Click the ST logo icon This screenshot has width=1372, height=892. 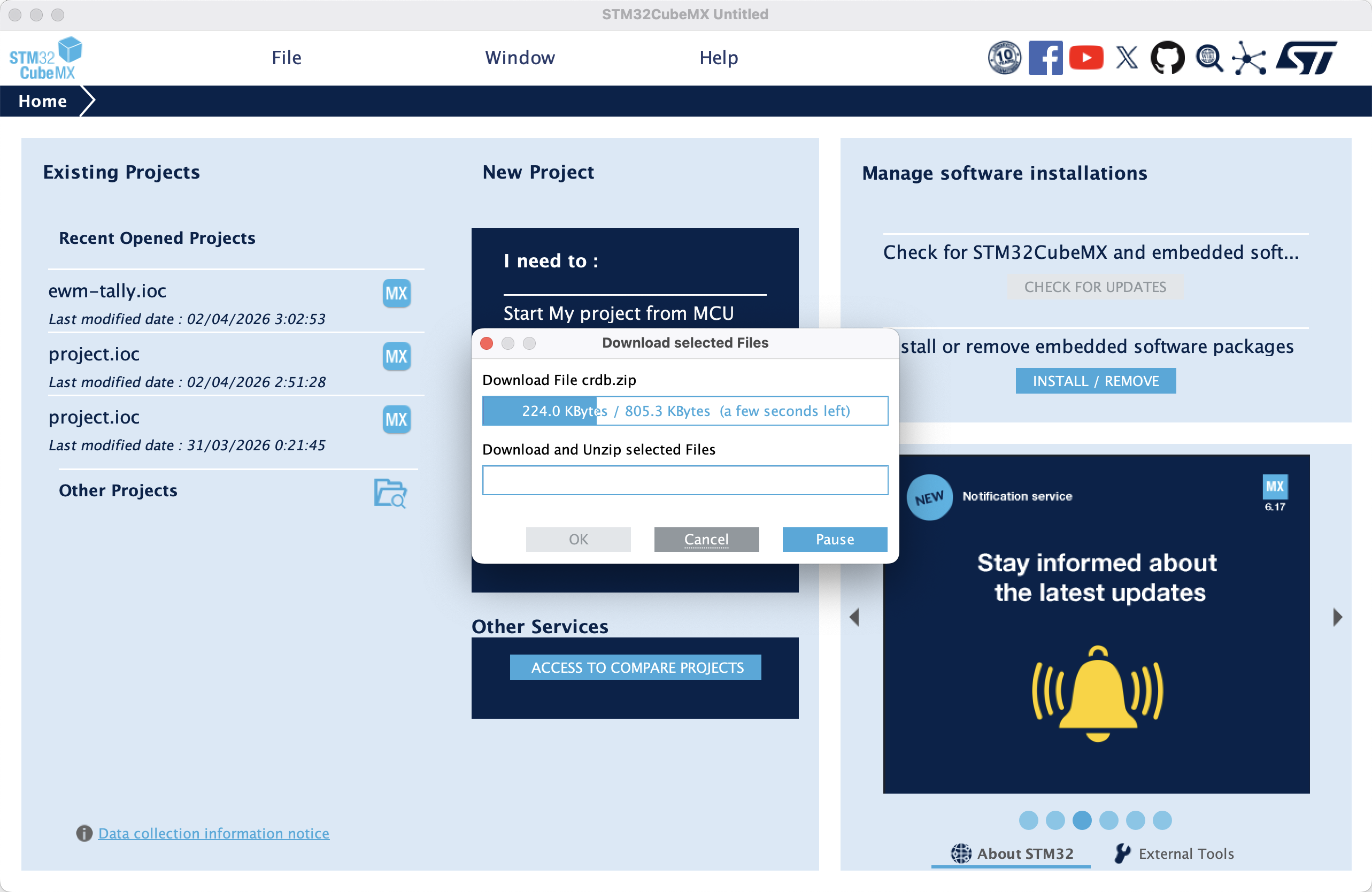[1306, 58]
